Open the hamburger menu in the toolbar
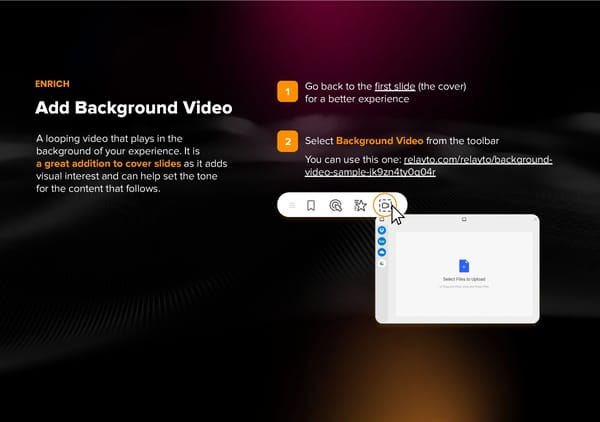The width and height of the screenshot is (600, 422). pyautogui.click(x=292, y=206)
